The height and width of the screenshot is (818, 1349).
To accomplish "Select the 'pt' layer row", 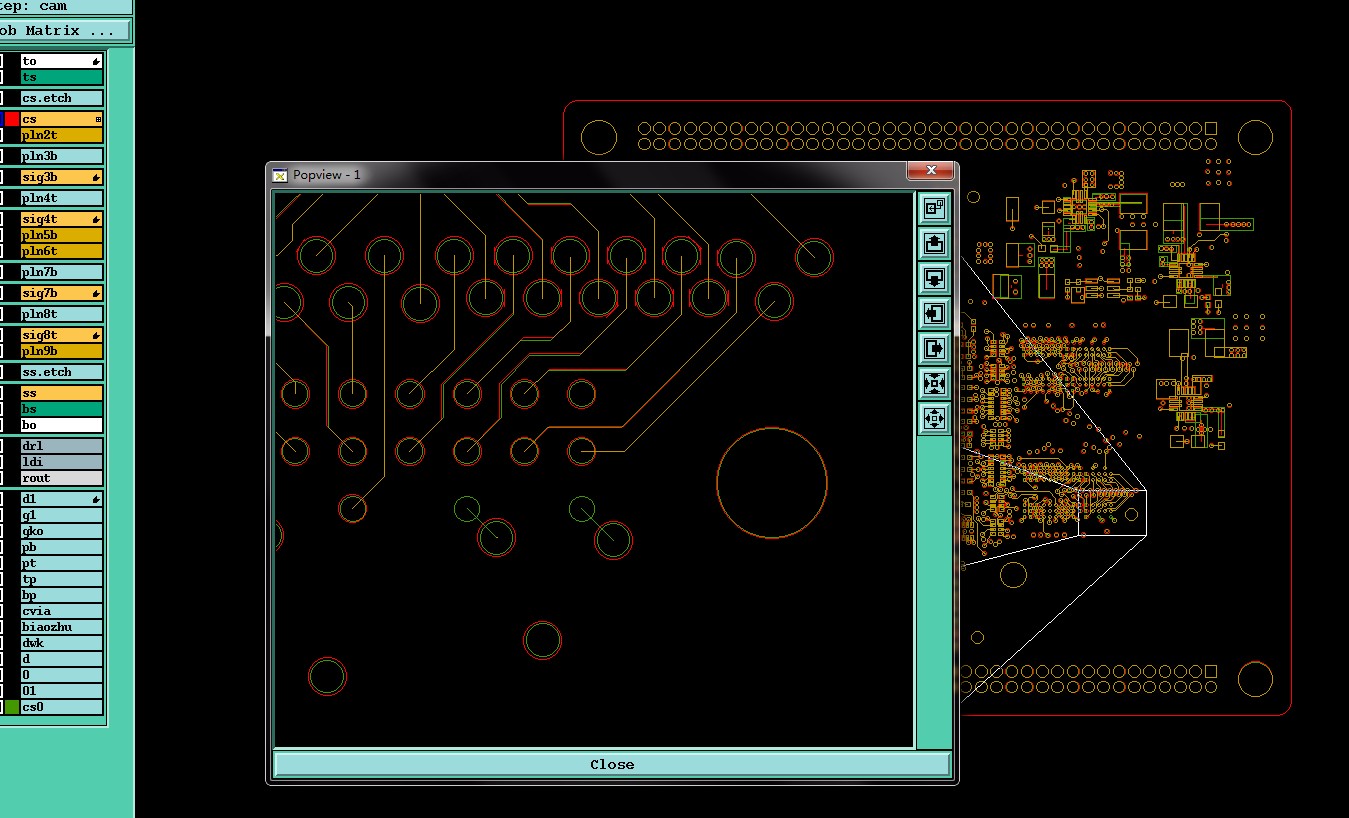I will (62, 563).
